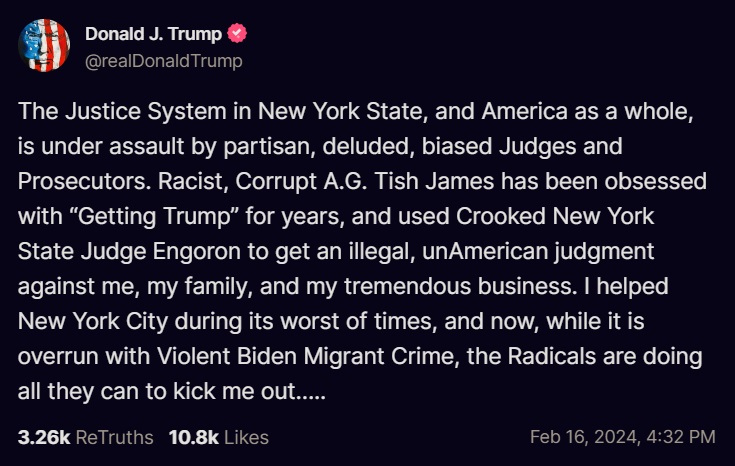Screen dimensions: 735x466
Task: Open the Feb 16, 2024 date permalink
Action: pos(584,437)
